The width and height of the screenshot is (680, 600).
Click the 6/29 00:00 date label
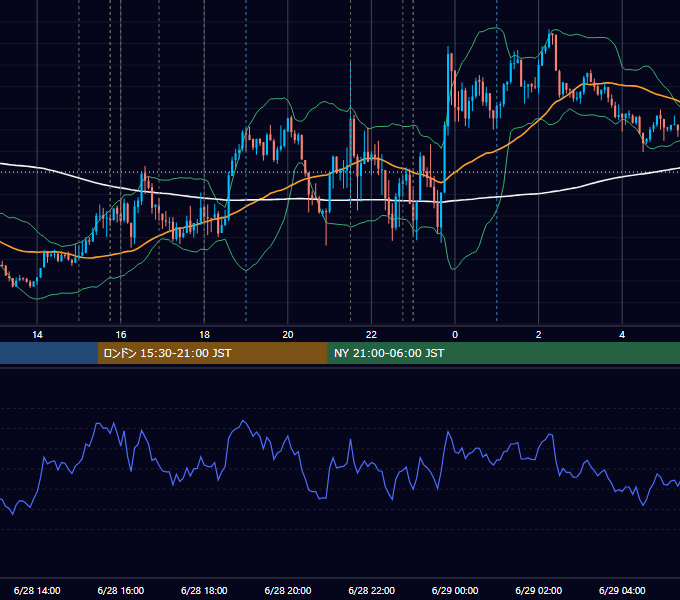point(455,590)
